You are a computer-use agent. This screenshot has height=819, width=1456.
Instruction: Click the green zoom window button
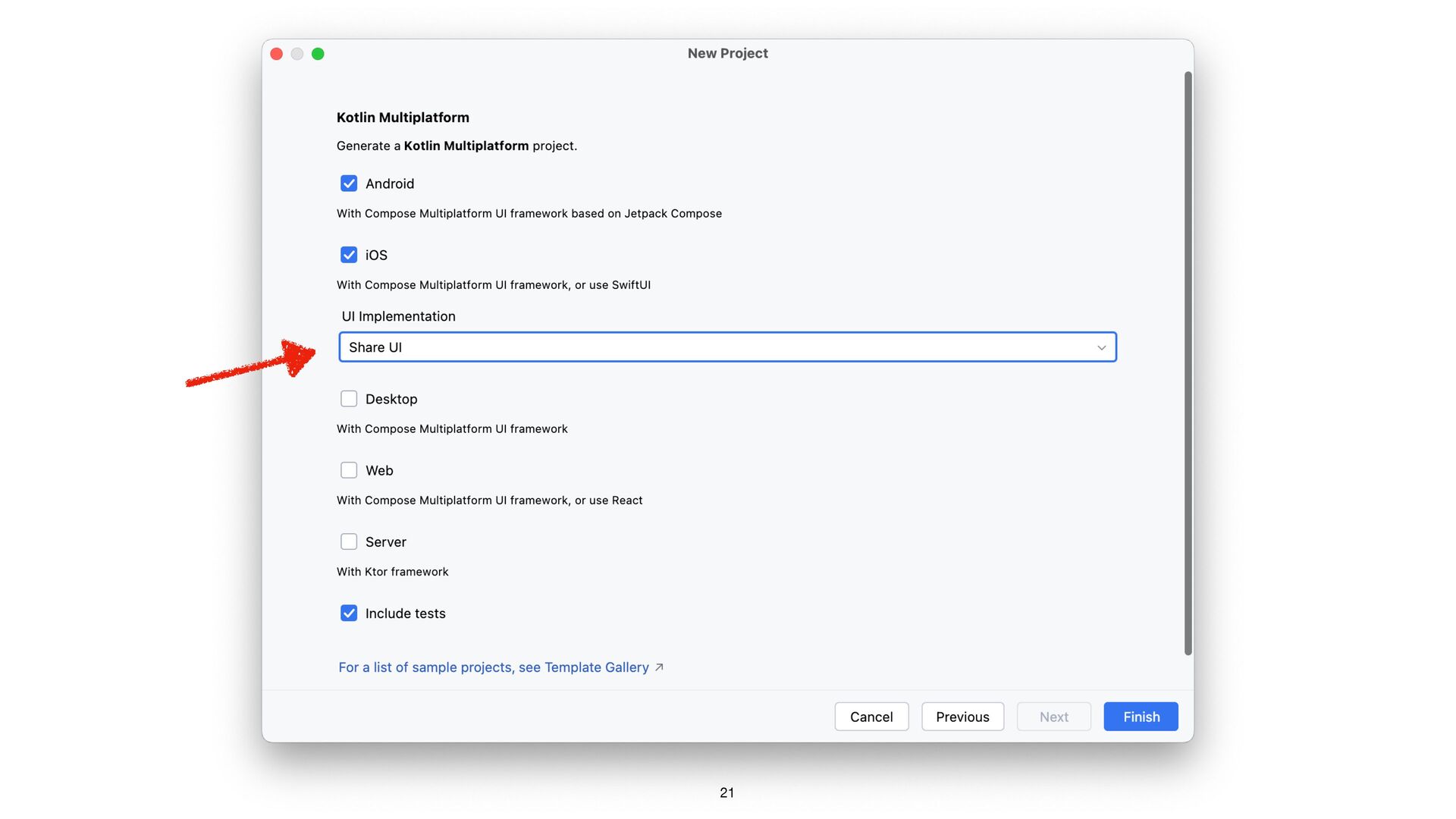[318, 54]
